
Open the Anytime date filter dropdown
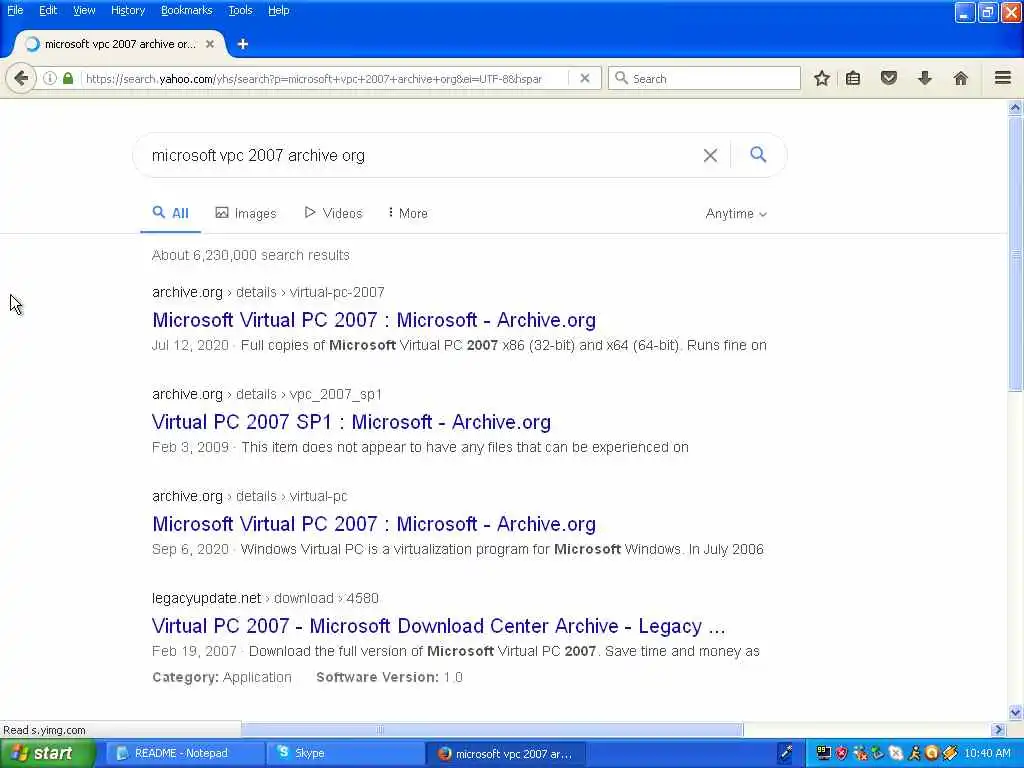(736, 214)
